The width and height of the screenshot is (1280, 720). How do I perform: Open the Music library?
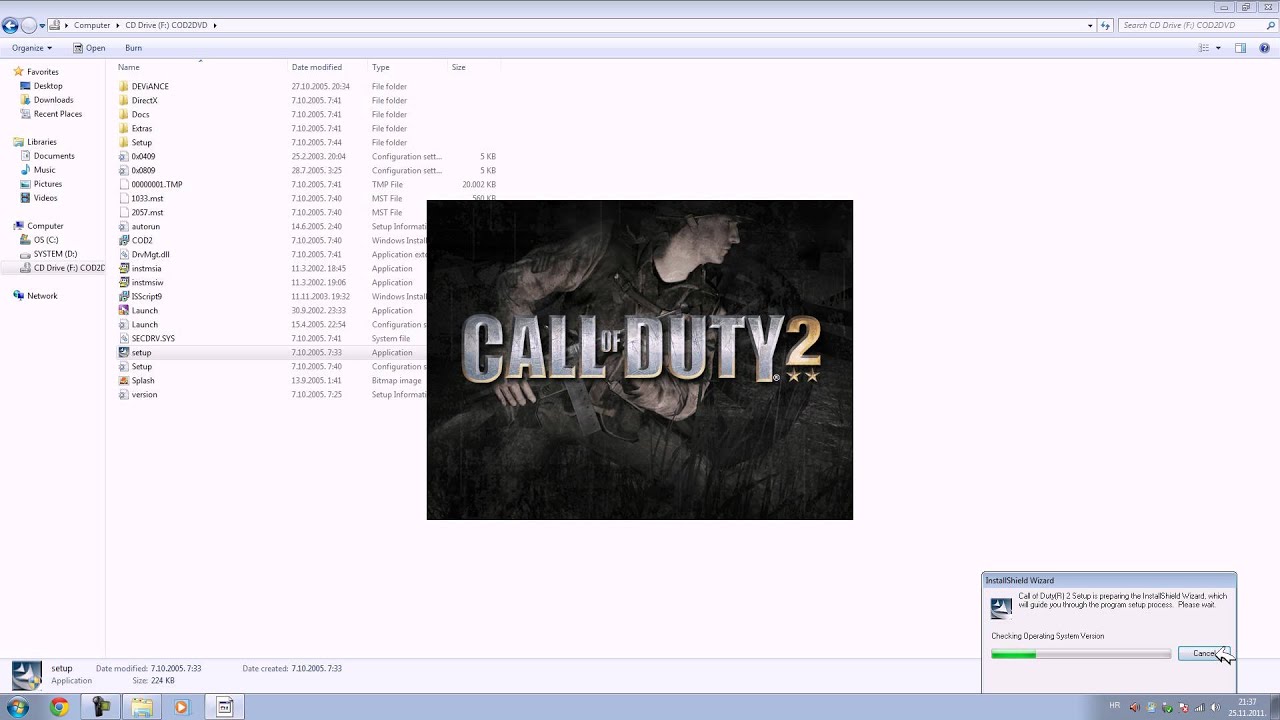44,170
